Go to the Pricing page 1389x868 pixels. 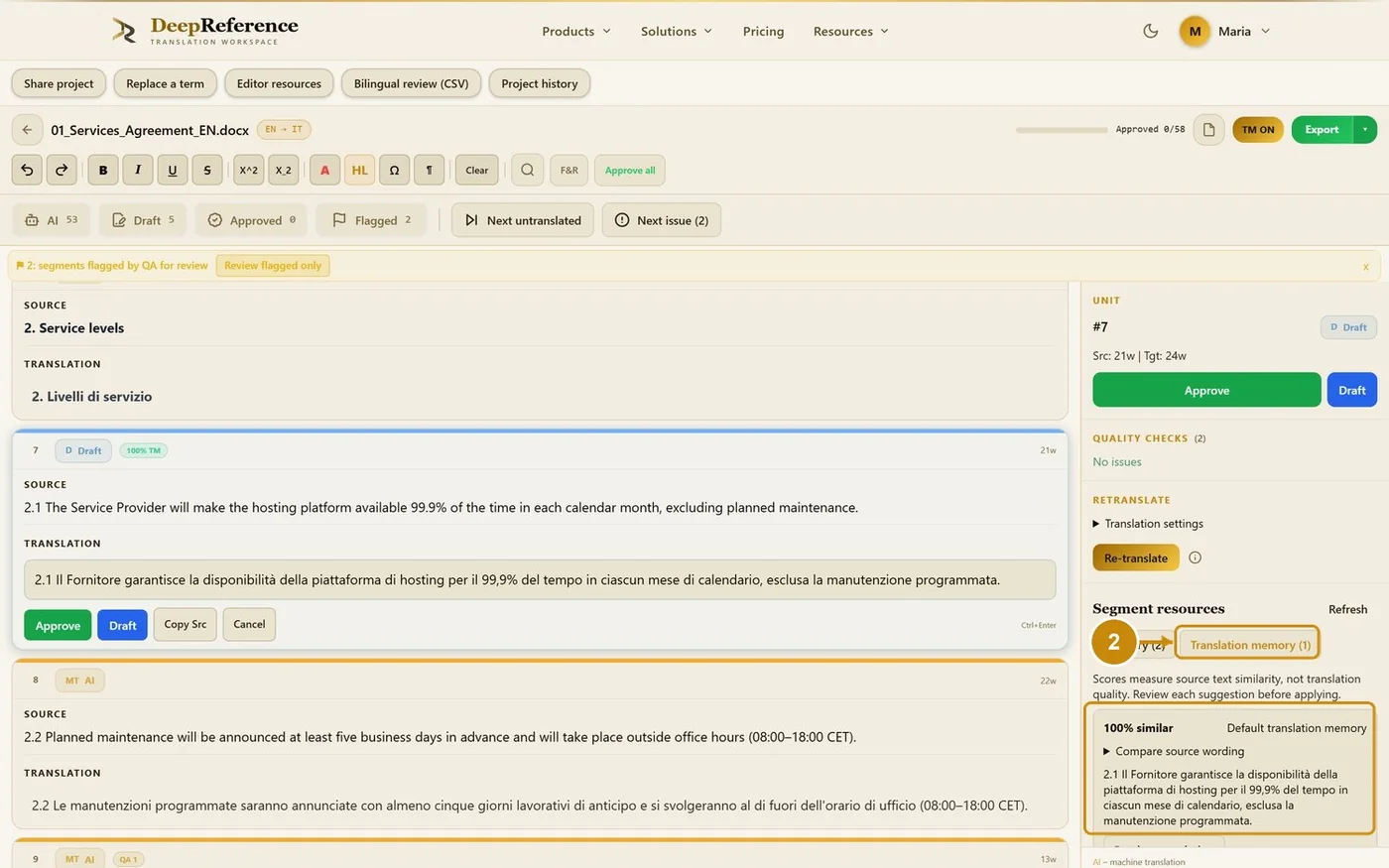763,31
